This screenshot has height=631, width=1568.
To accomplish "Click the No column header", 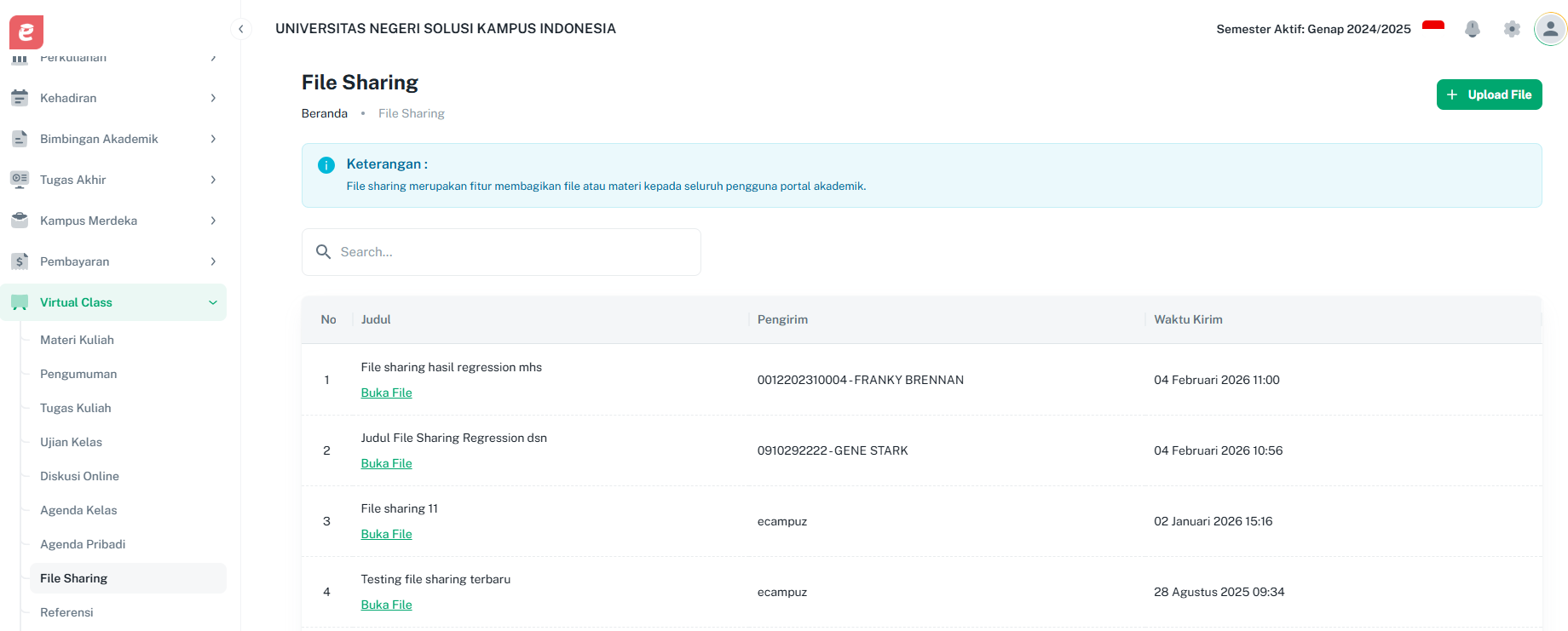I will pos(328,319).
